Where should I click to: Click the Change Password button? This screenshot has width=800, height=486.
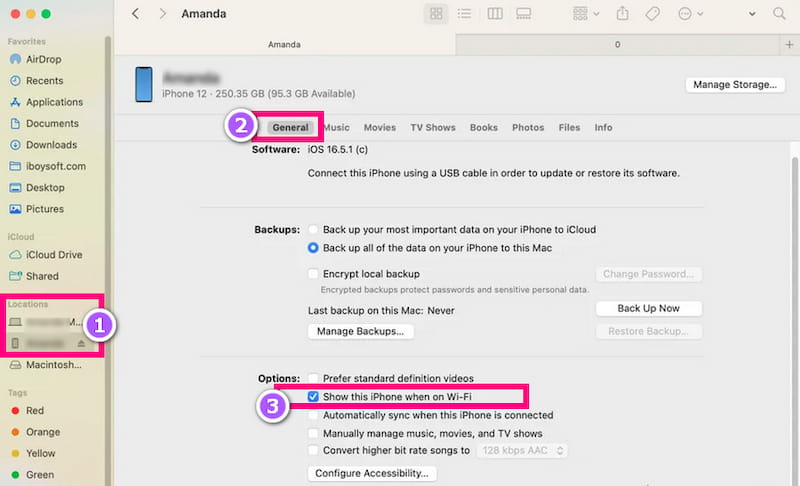pyautogui.click(x=648, y=274)
